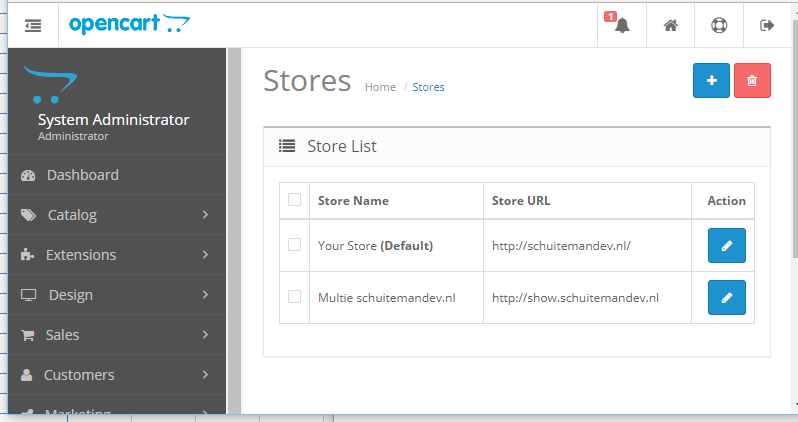Viewport: 798px width, 422px height.
Task: Click the Store Name column header
Action: (353, 201)
